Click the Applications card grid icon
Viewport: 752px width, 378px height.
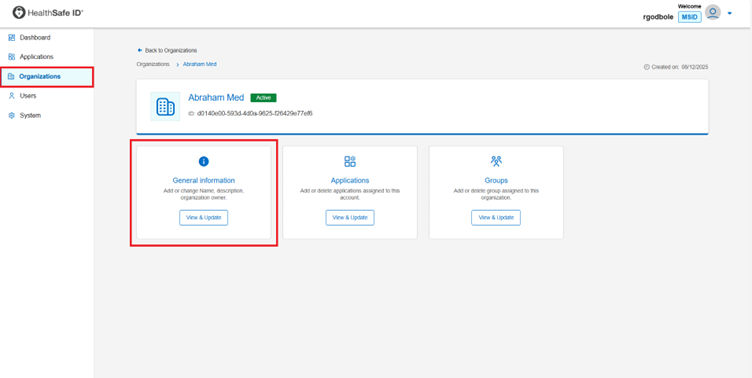(350, 162)
